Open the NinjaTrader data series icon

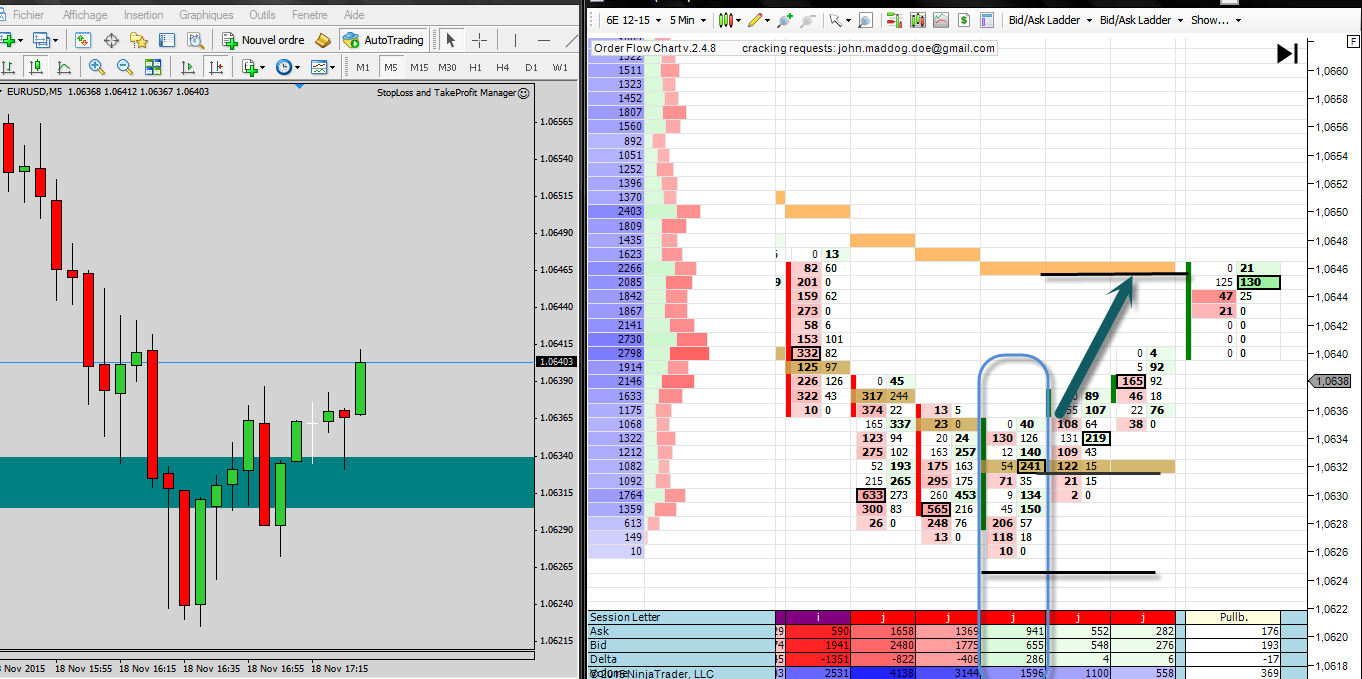click(x=917, y=19)
